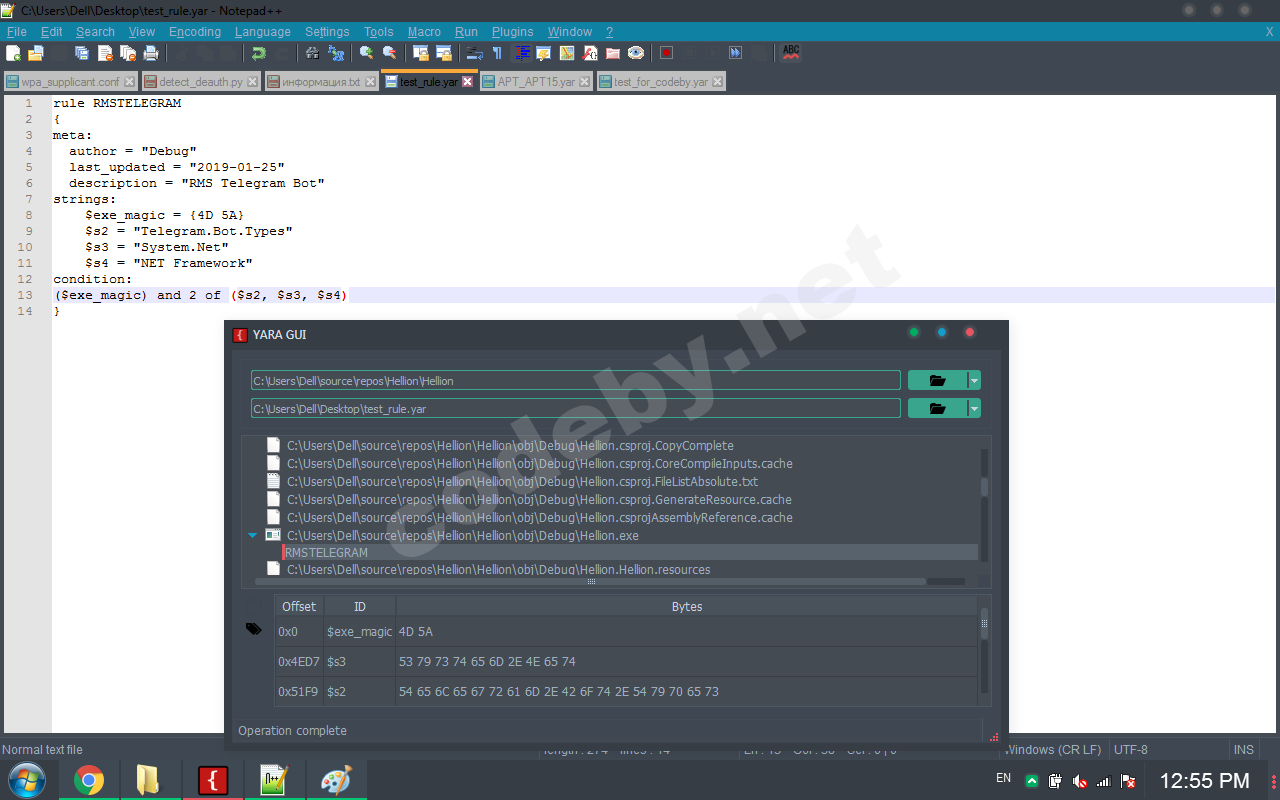Open Google Chrome from the taskbar
This screenshot has height=800, width=1280.
click(x=88, y=780)
